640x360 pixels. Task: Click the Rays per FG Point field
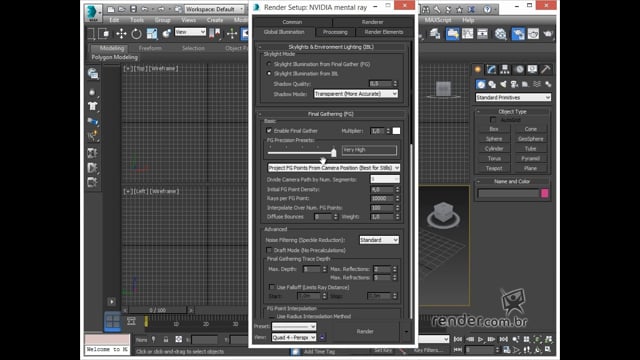[382, 198]
